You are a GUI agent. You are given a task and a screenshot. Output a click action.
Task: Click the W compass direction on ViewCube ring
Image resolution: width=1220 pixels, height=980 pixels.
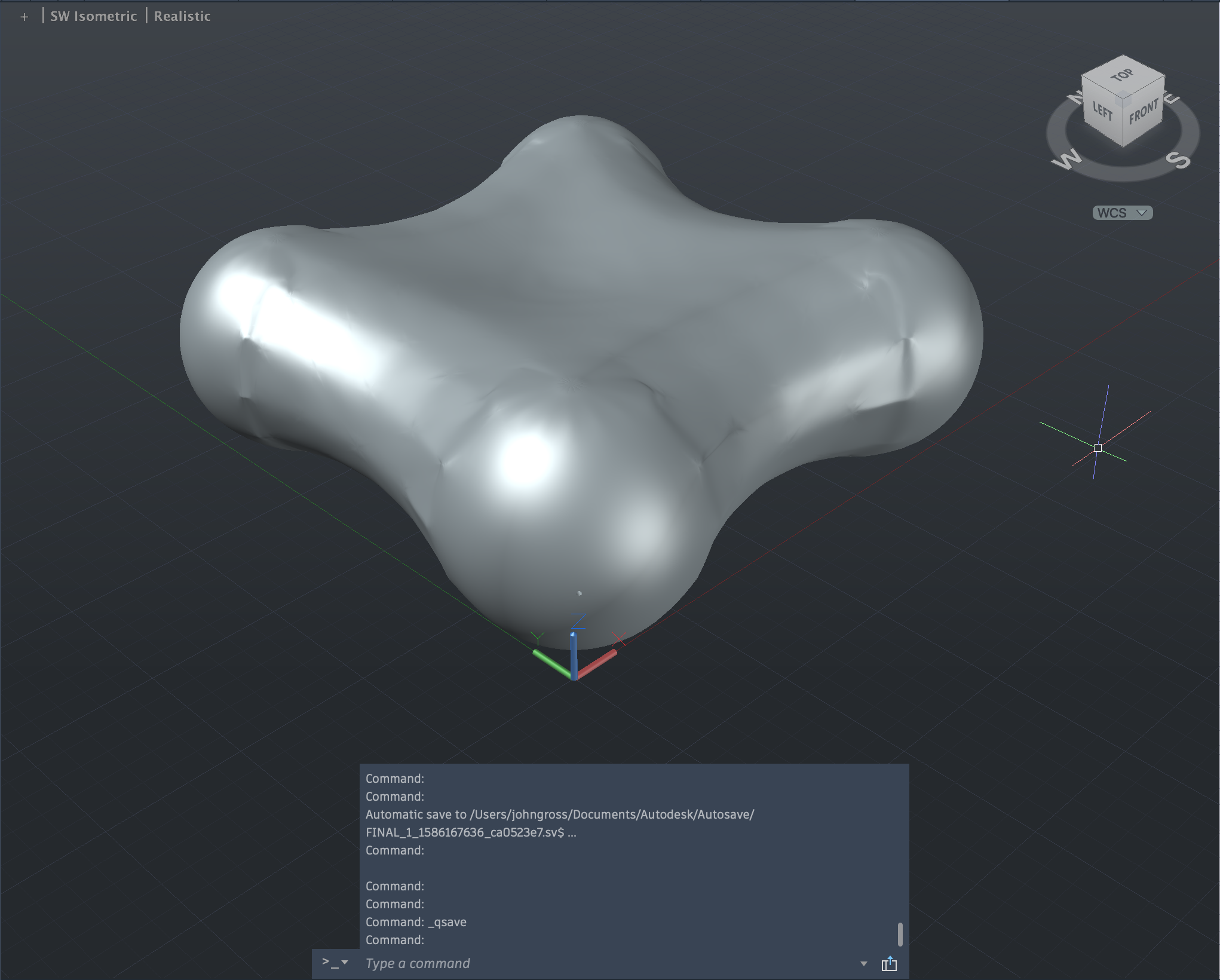click(x=1066, y=160)
